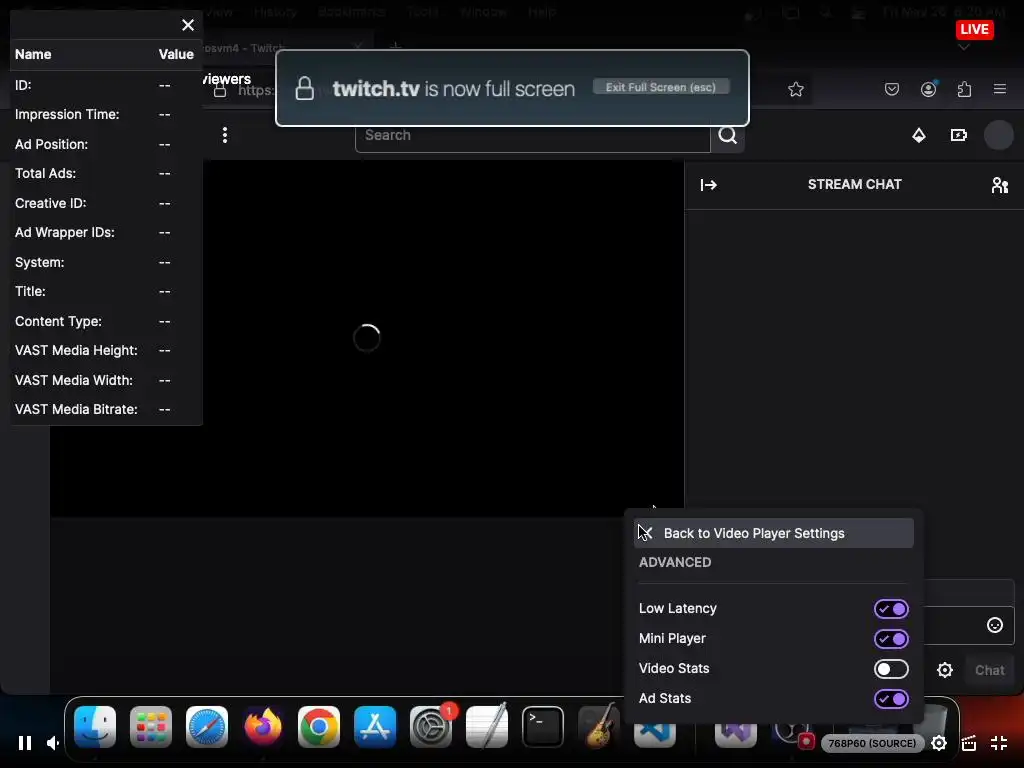1024x768 pixels.
Task: Toggle the Low Latency switch
Action: [891, 609]
